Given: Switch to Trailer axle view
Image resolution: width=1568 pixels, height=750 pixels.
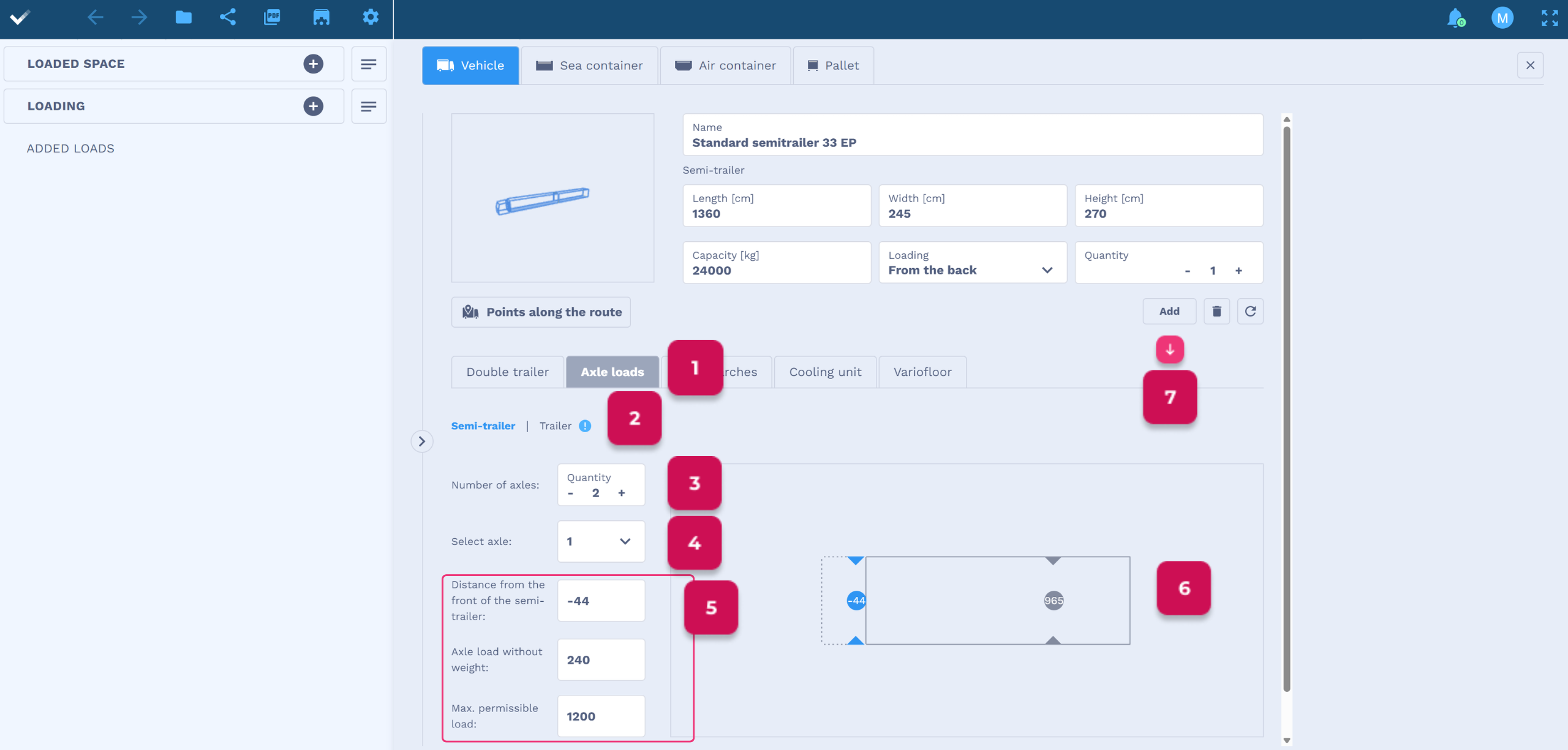Looking at the screenshot, I should pos(555,426).
